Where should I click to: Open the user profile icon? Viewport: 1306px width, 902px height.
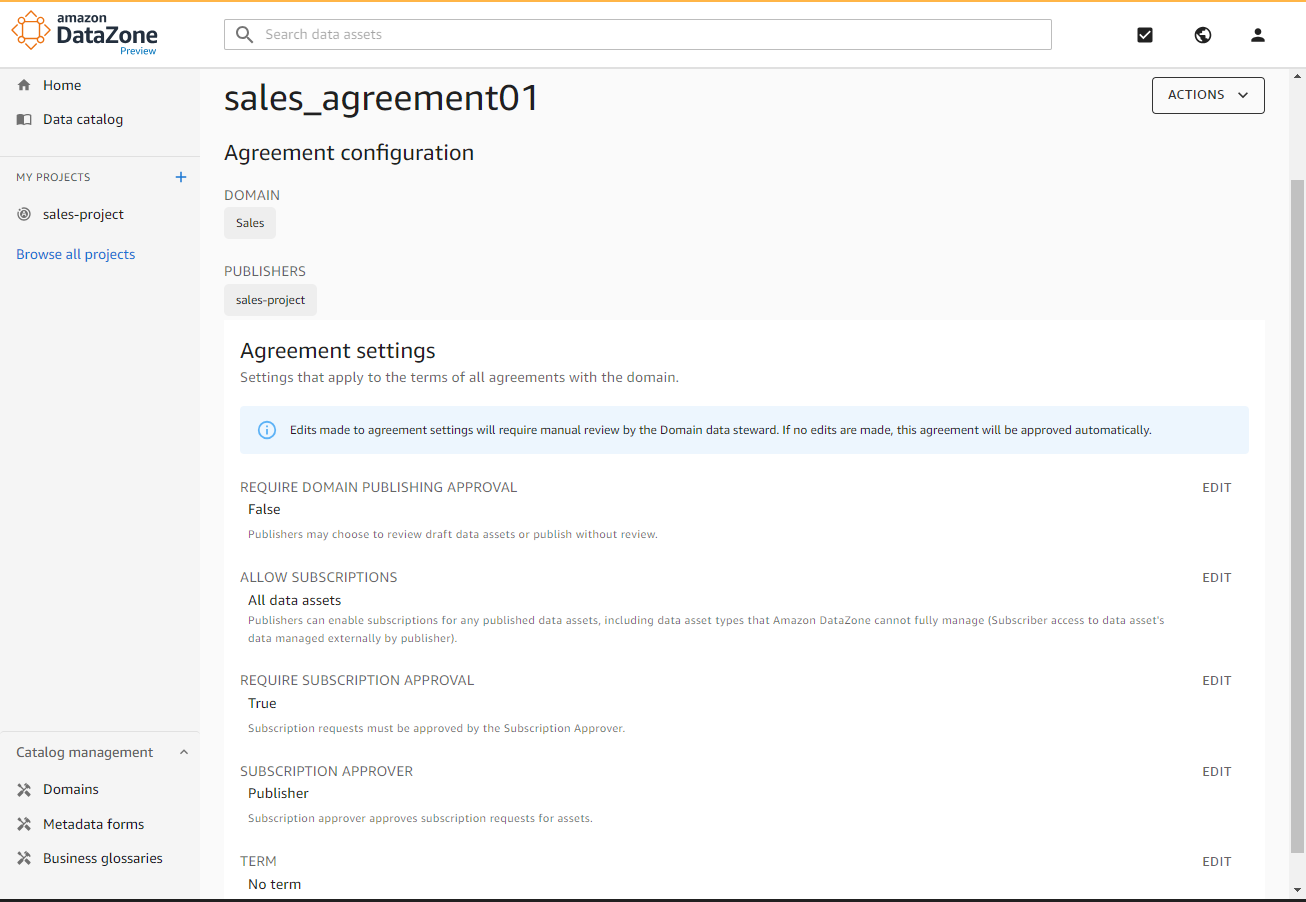(x=1258, y=35)
